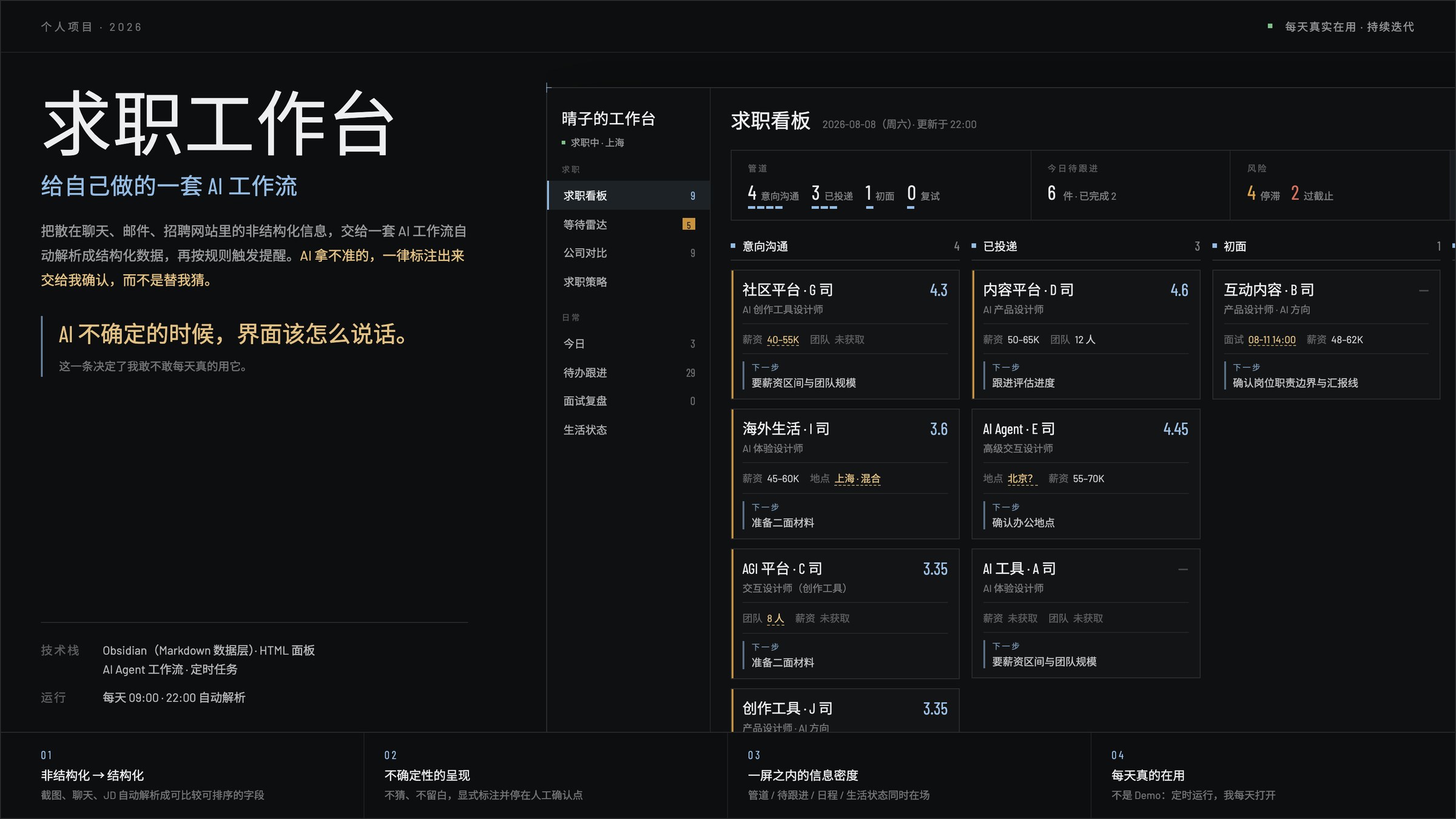The width and height of the screenshot is (1456, 819).
Task: Click the uncertain salary 40-55K value
Action: [783, 340]
